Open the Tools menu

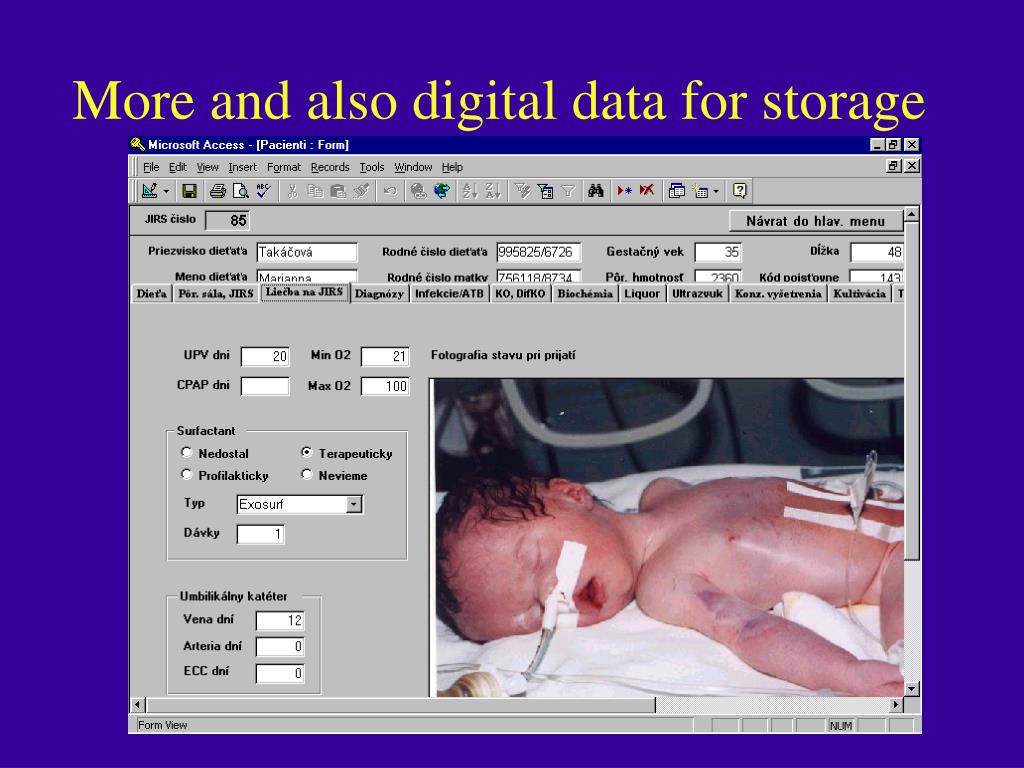coord(372,167)
